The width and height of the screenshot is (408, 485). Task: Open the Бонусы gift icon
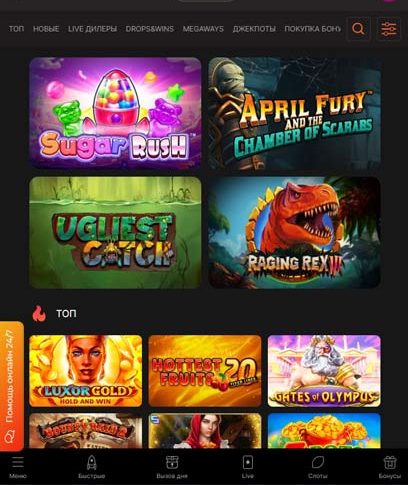[x=389, y=463]
